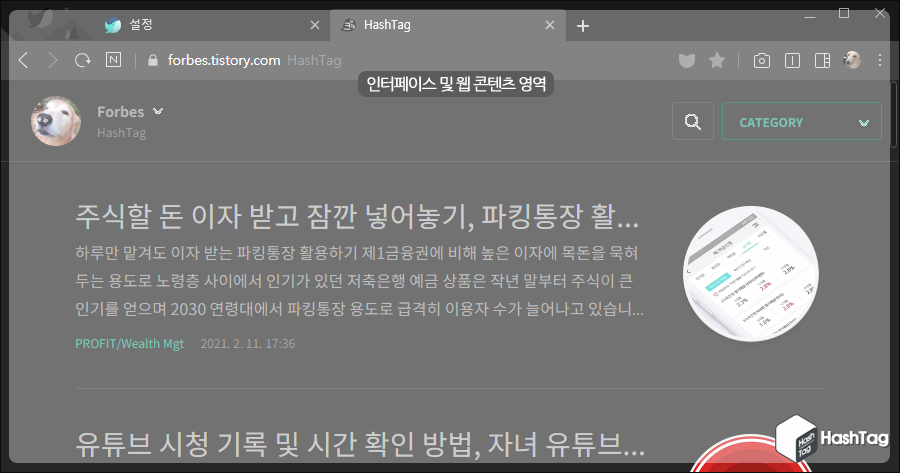Capture the screen with the camera icon
Image resolution: width=900 pixels, height=473 pixels.
click(762, 60)
